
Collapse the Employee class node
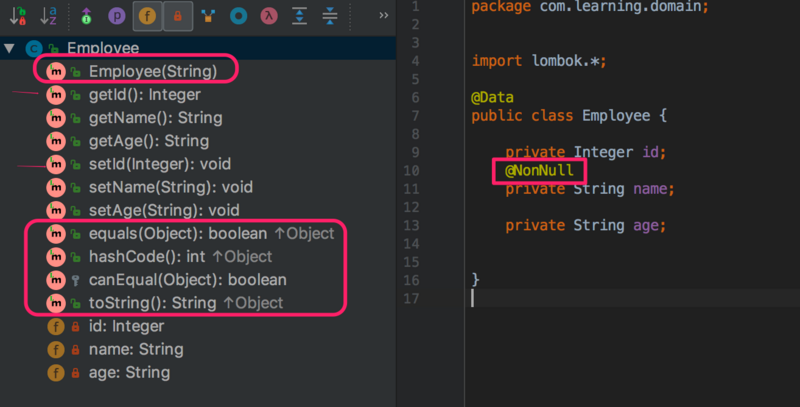click(9, 48)
